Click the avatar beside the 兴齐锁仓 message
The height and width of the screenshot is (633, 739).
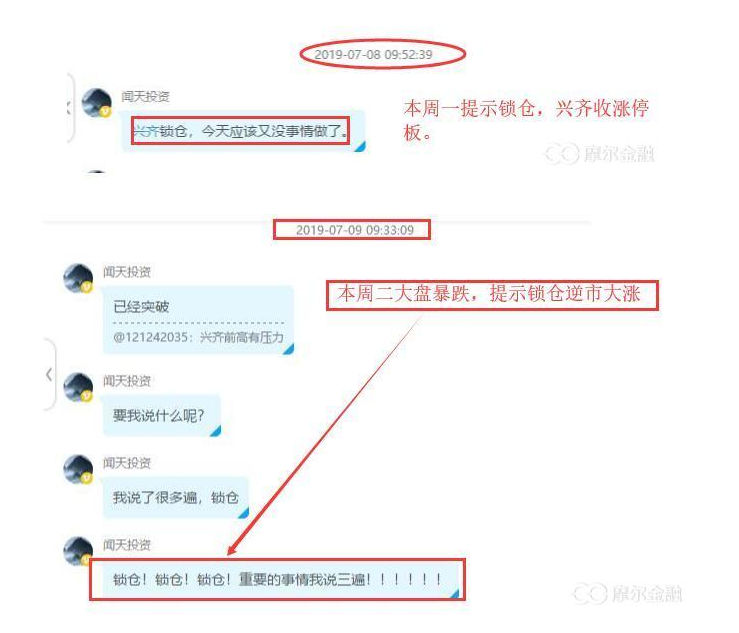tap(97, 102)
